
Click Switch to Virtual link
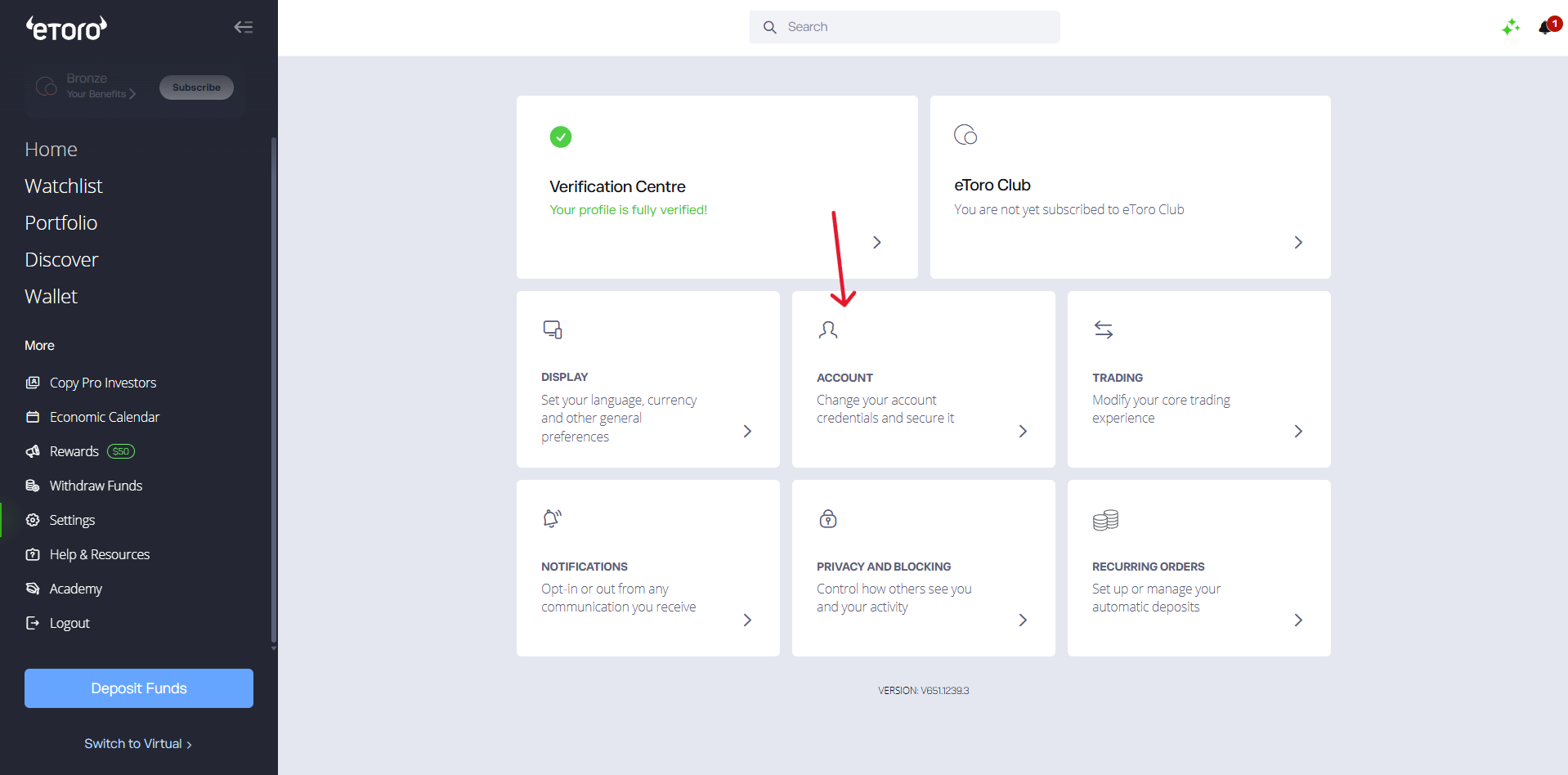[138, 743]
